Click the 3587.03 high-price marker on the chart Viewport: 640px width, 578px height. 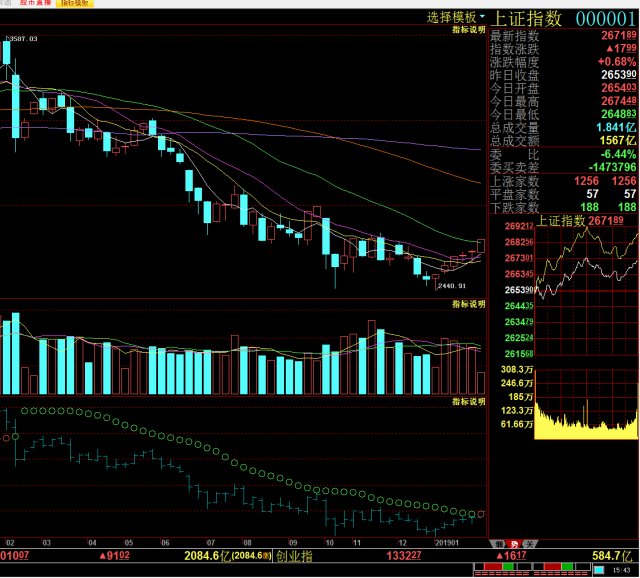coord(23,39)
